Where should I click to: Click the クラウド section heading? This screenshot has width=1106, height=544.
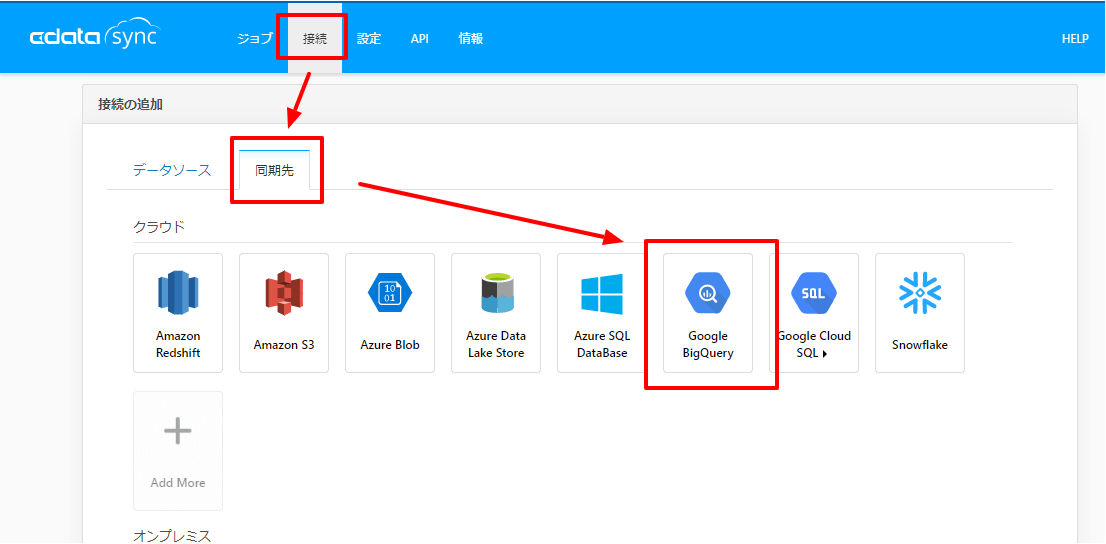tap(159, 226)
